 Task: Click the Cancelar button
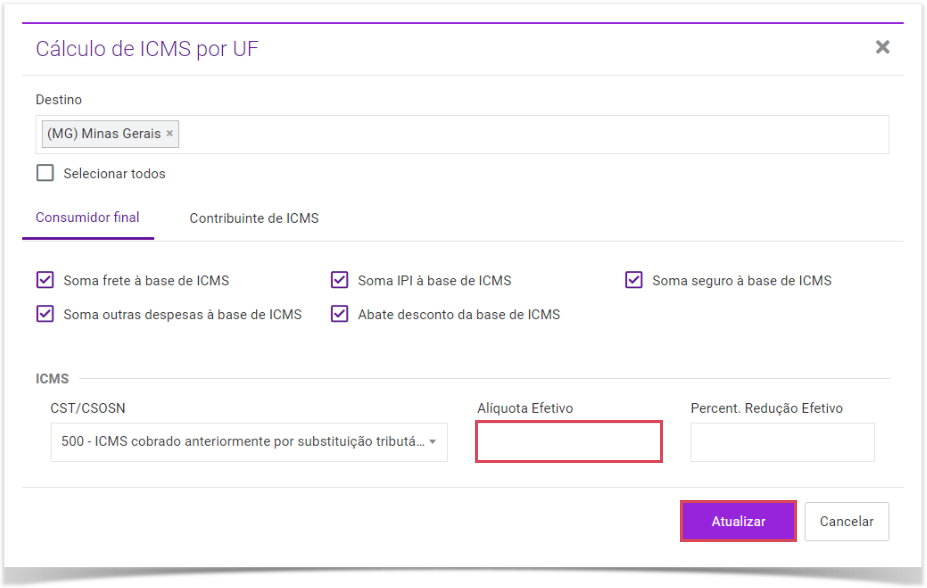(x=847, y=521)
